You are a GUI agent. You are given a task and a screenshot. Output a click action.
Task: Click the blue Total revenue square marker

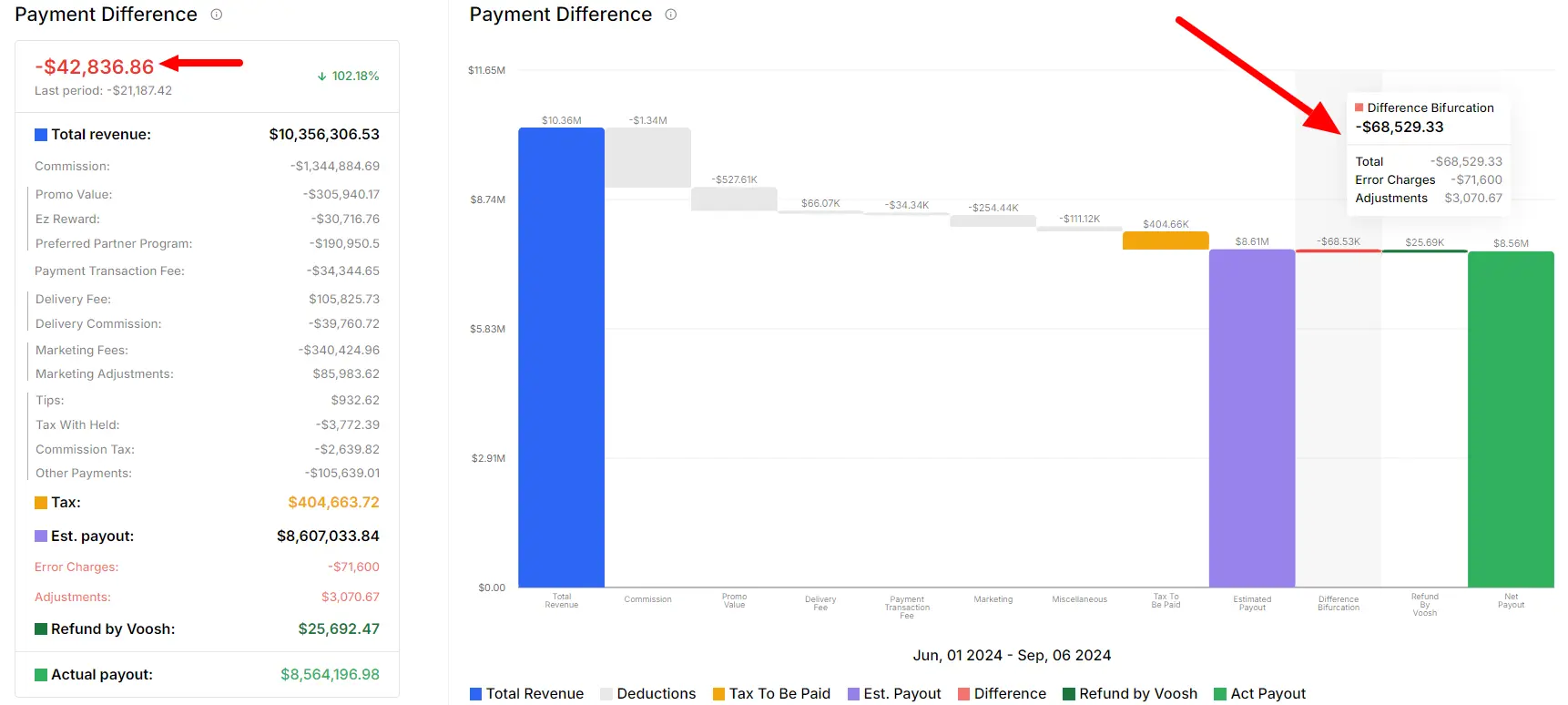pos(41,135)
